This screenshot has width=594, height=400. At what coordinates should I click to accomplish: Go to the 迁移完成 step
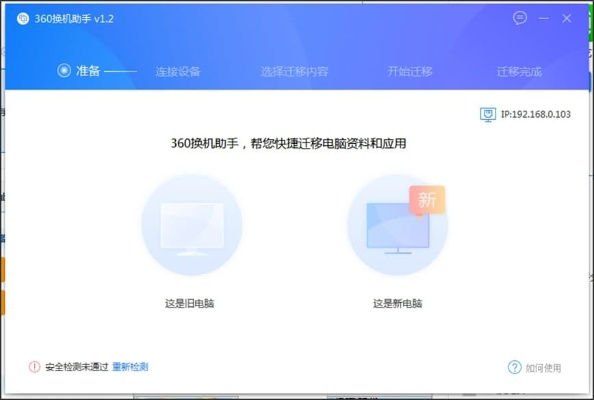[519, 71]
